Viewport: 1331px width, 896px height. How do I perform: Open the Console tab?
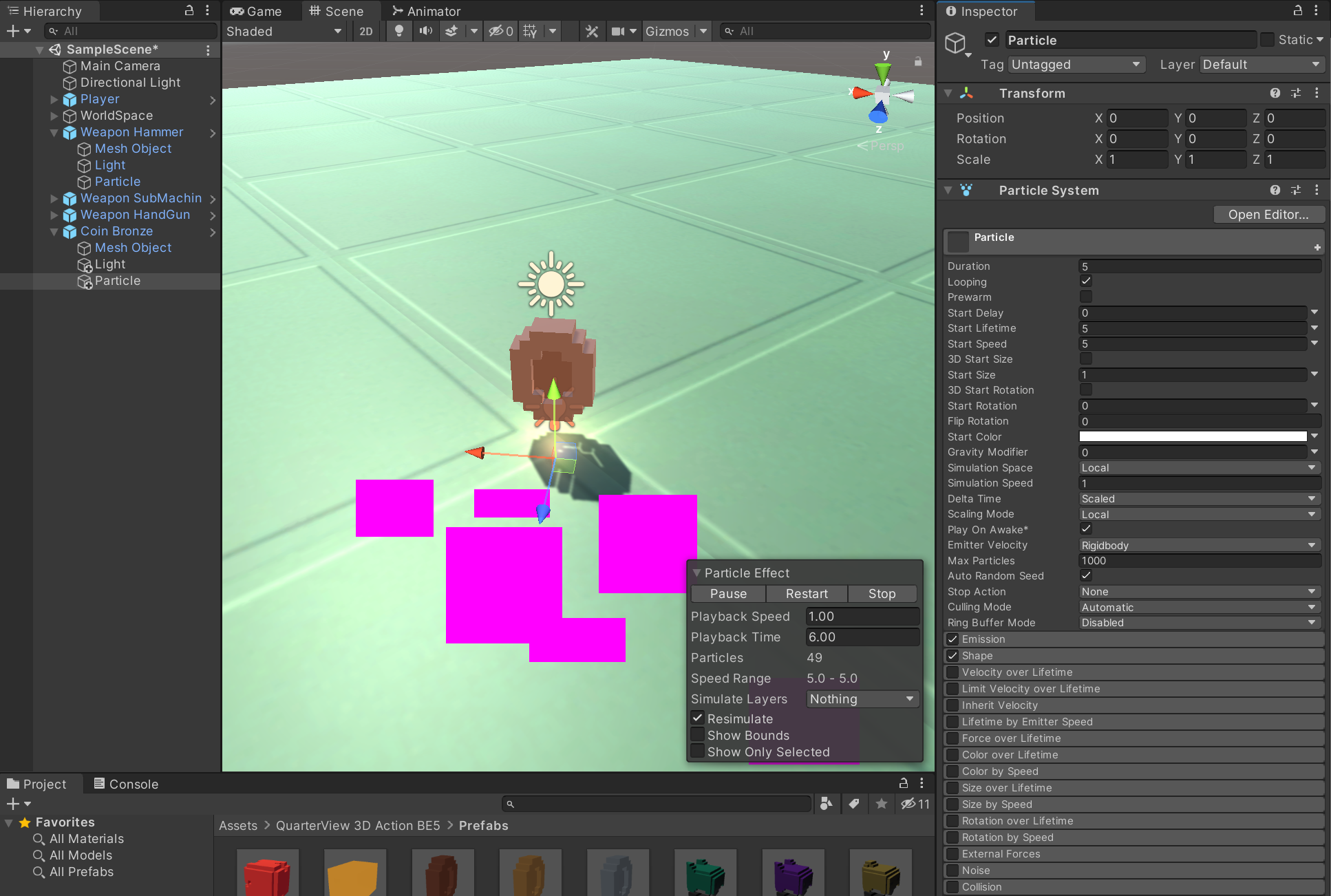126,784
